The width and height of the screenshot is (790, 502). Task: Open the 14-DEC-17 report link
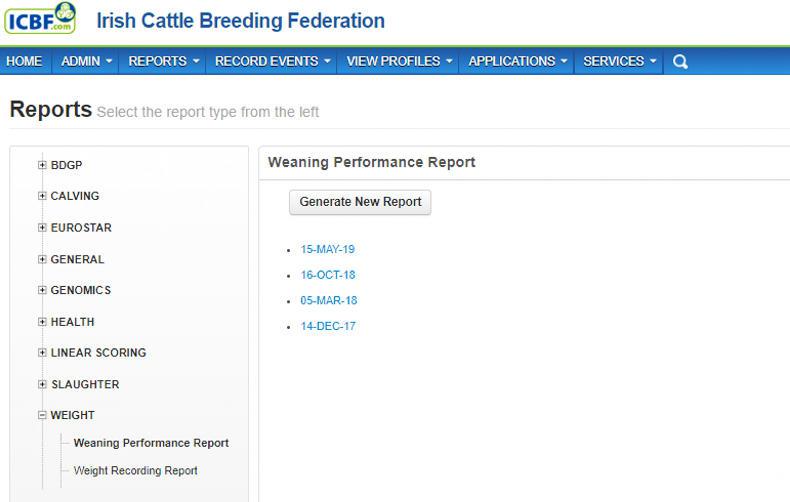[328, 326]
